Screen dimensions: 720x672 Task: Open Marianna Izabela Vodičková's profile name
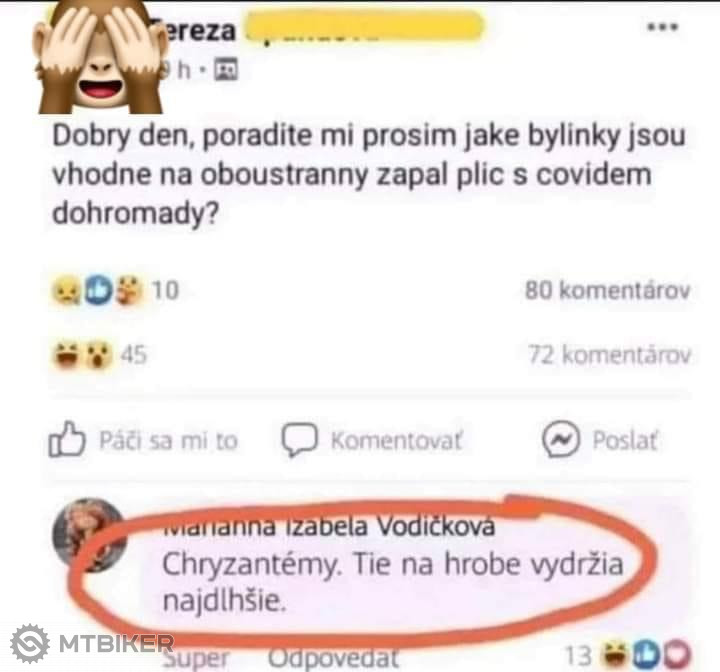click(329, 526)
